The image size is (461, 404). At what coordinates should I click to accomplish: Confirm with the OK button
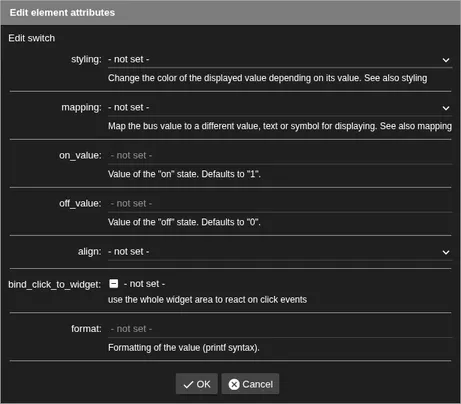pos(197,384)
